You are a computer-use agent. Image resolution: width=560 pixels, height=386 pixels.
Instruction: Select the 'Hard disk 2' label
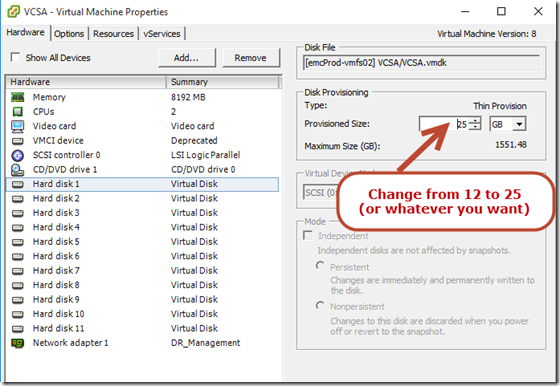pos(56,199)
